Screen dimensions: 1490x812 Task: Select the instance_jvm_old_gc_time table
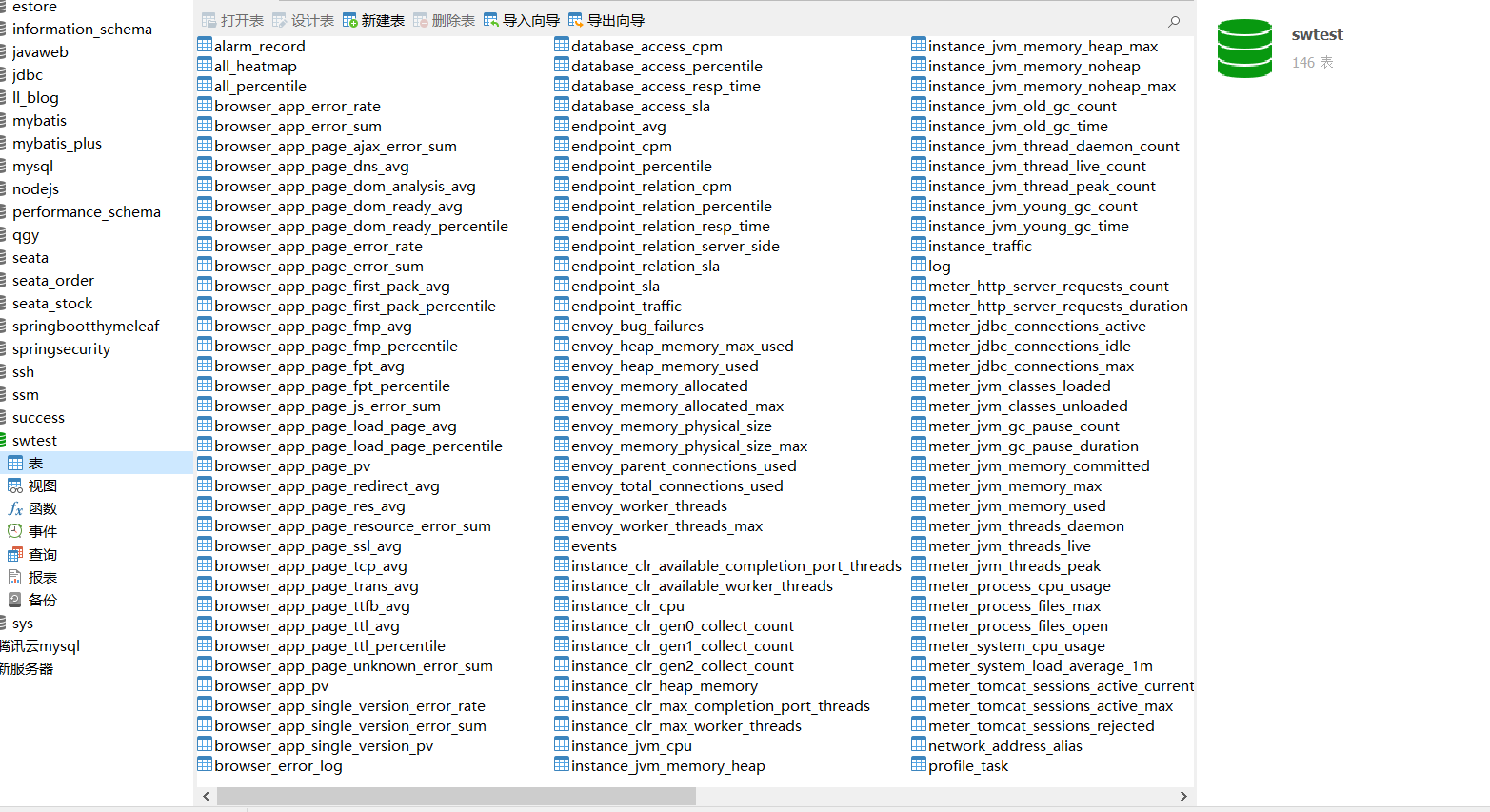(1018, 126)
